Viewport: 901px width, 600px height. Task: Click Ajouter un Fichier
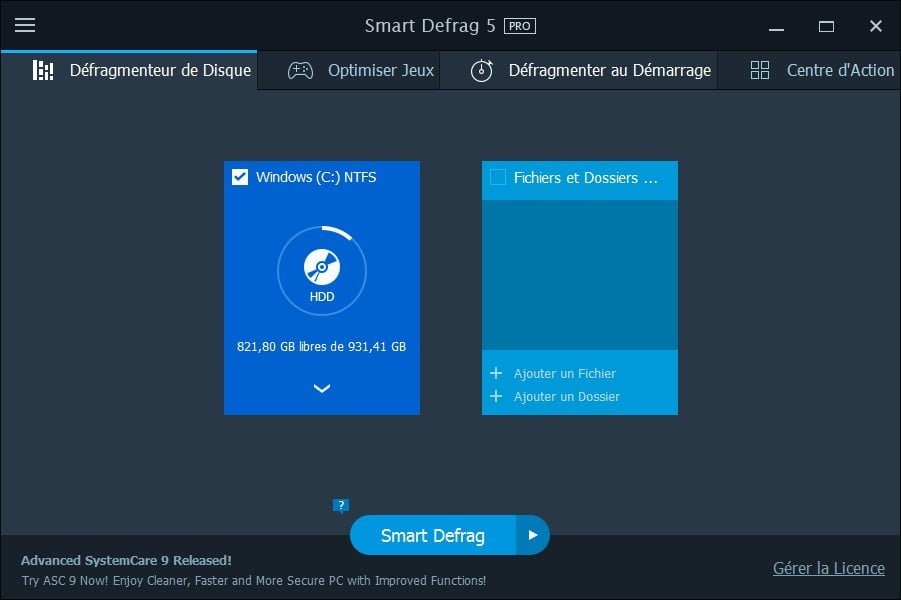(565, 374)
